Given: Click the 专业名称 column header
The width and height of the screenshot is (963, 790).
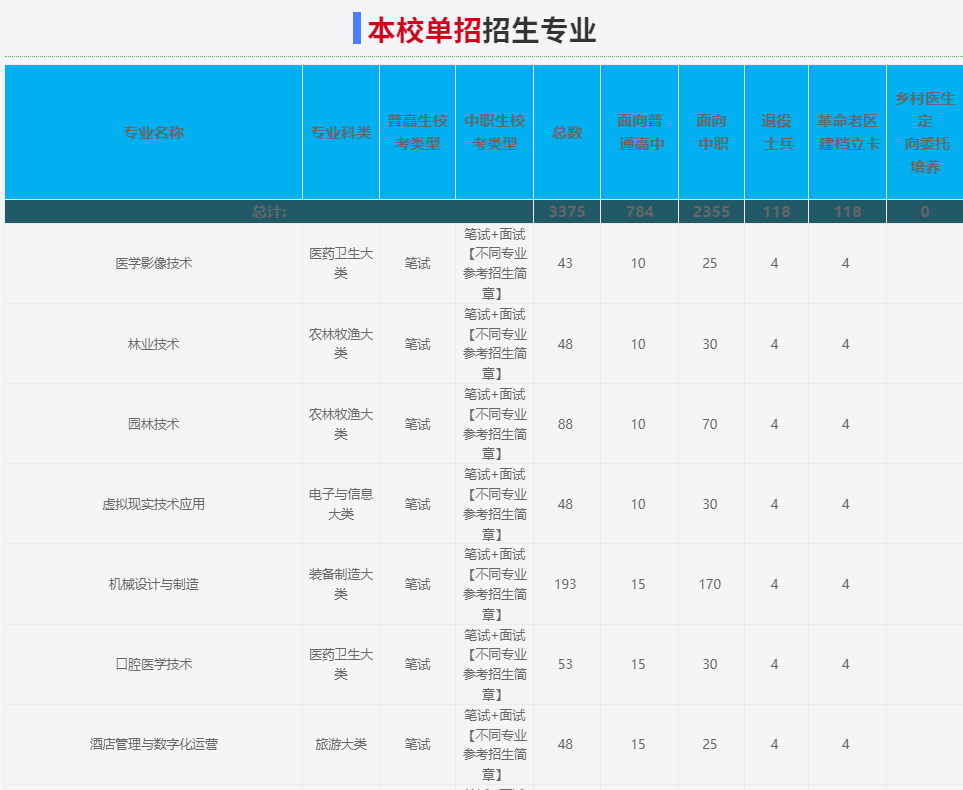Looking at the screenshot, I should (154, 132).
